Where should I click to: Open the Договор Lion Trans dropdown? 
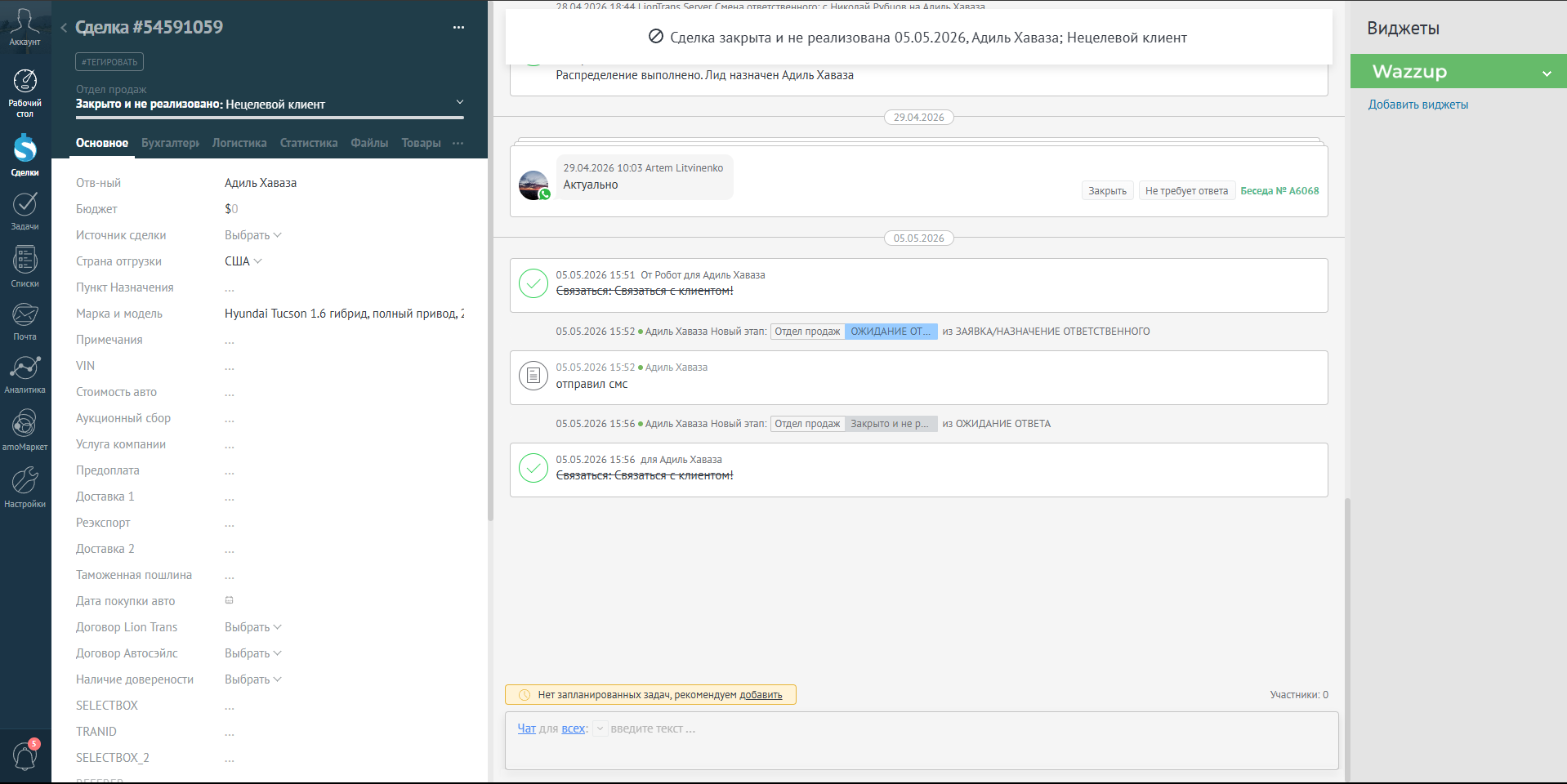[252, 627]
